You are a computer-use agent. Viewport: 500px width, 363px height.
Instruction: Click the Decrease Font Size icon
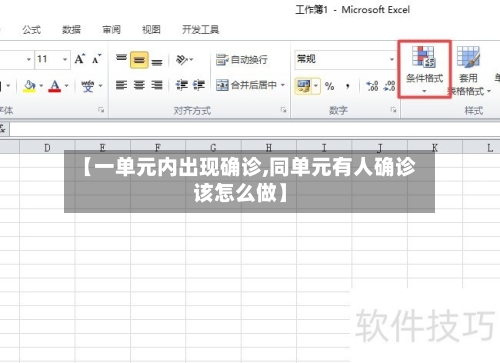tap(96, 59)
